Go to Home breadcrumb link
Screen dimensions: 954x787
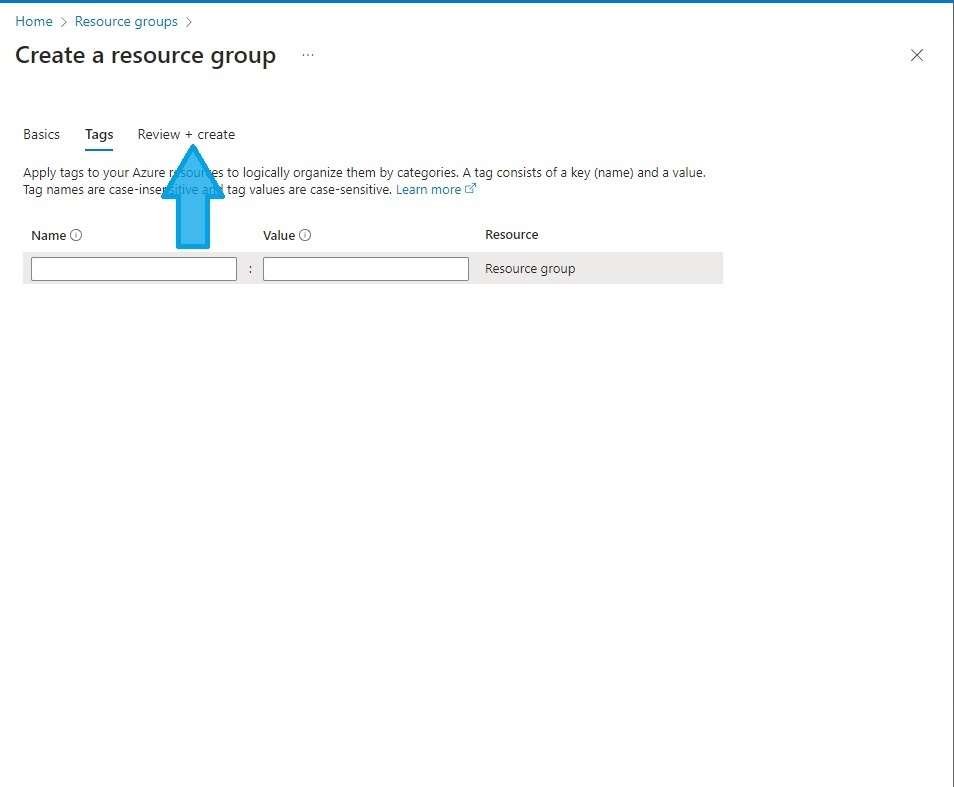coord(33,21)
